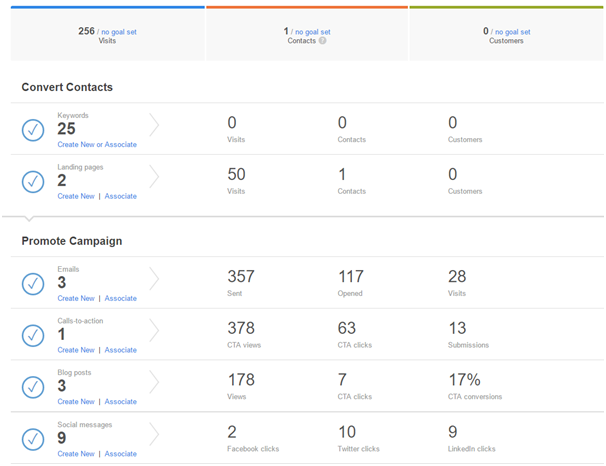This screenshot has height=466, width=606.
Task: Select the 0 Customers summary tab
Action: [506, 34]
